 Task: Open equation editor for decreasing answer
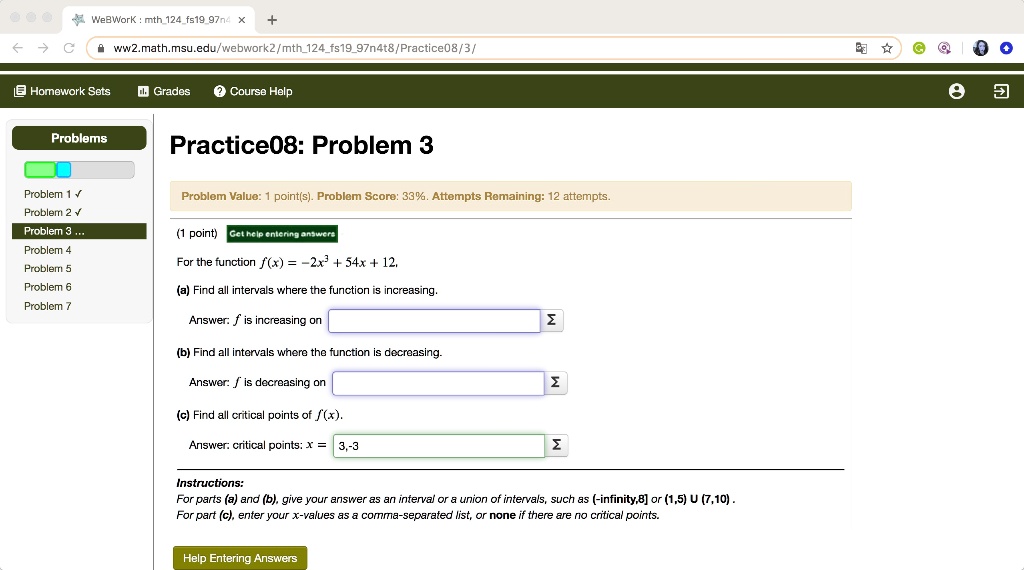tap(555, 383)
